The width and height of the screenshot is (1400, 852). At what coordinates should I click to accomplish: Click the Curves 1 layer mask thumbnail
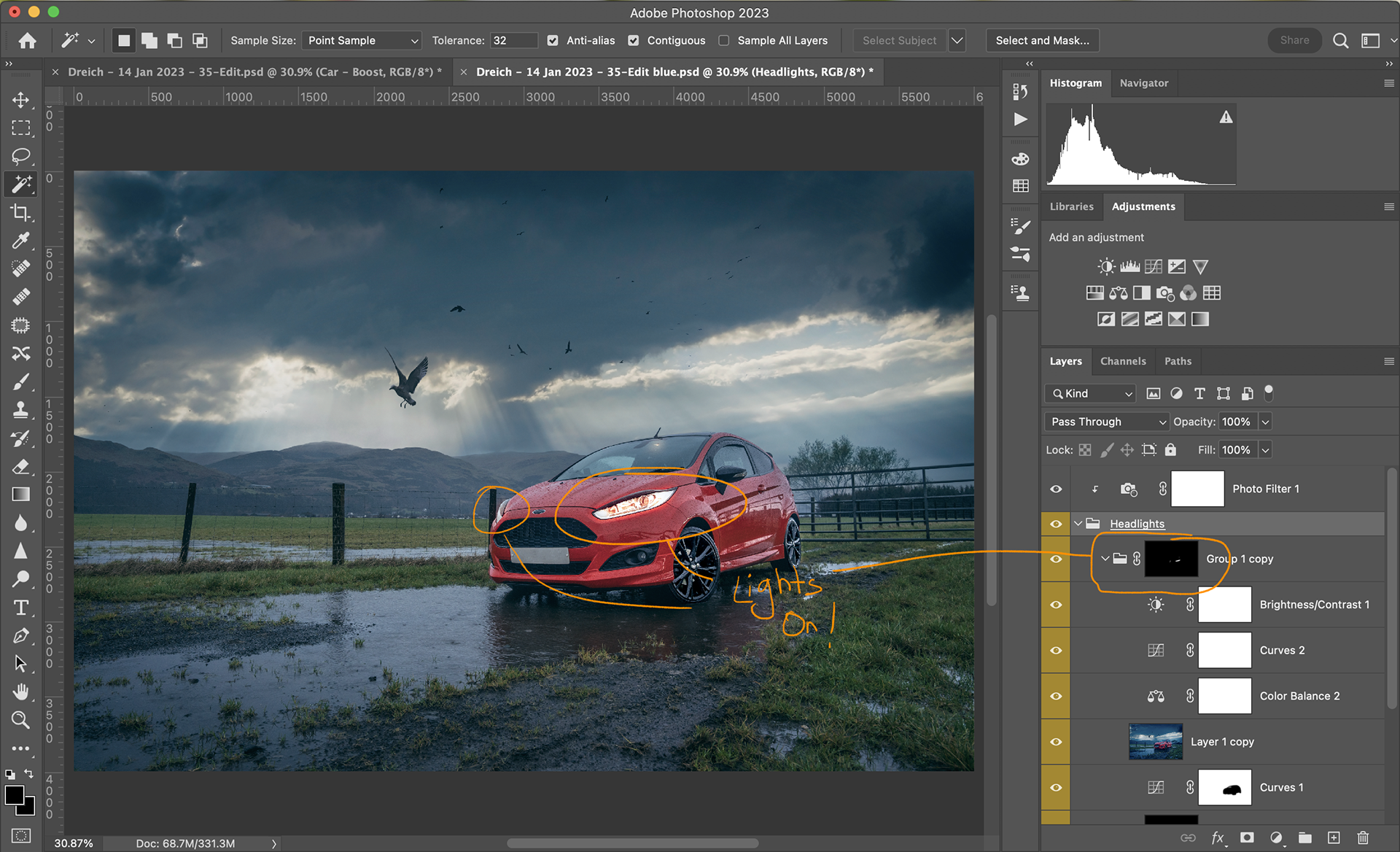1224,788
